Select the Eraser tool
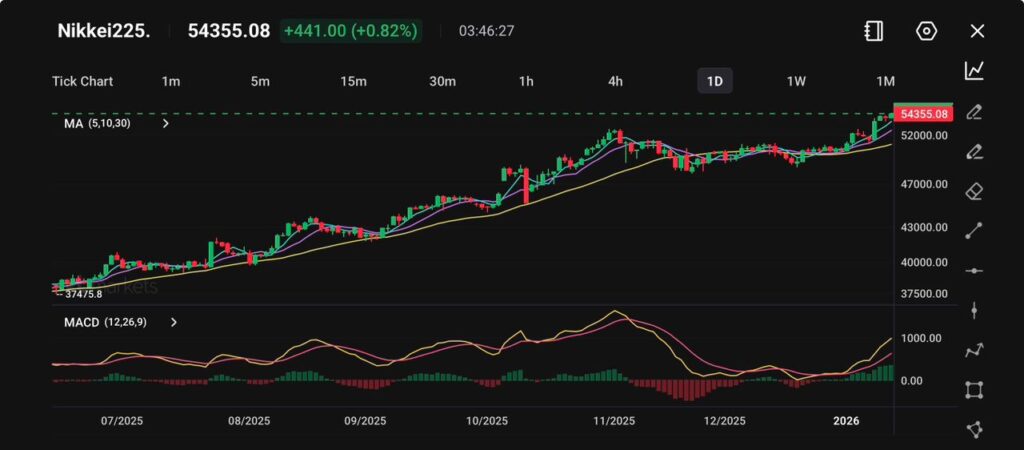1024x450 pixels. click(973, 191)
